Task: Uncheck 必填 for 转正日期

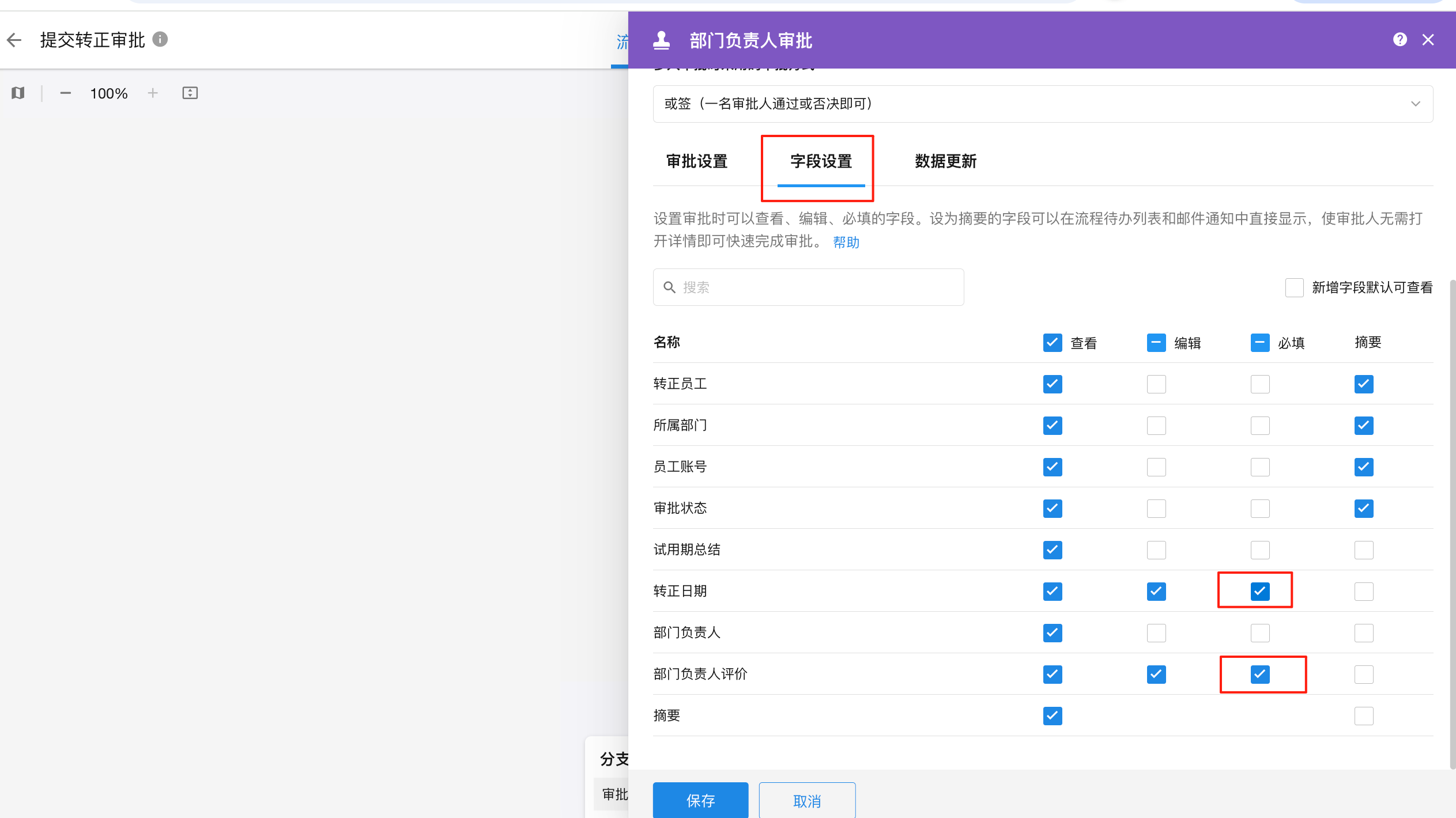Action: (1260, 592)
